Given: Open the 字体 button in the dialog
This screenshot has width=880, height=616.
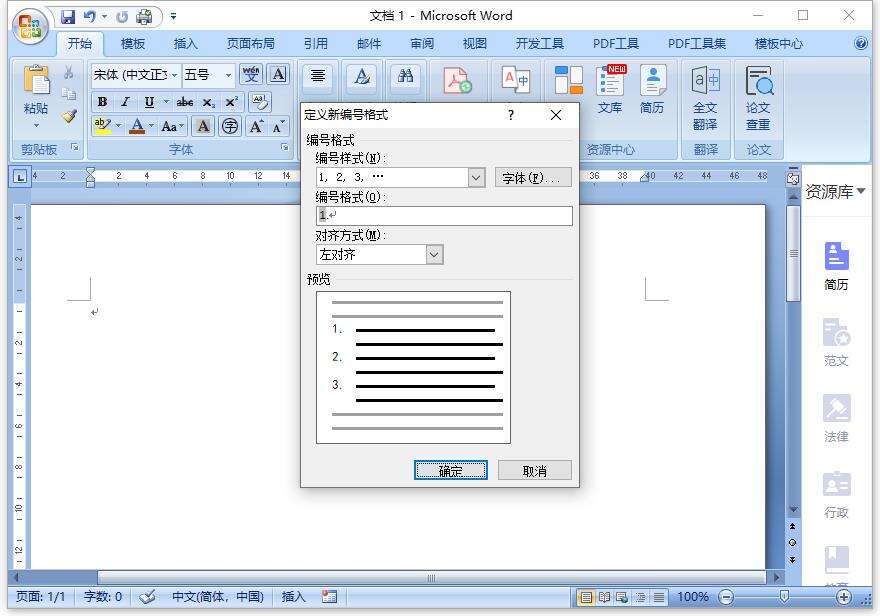Looking at the screenshot, I should click(533, 177).
